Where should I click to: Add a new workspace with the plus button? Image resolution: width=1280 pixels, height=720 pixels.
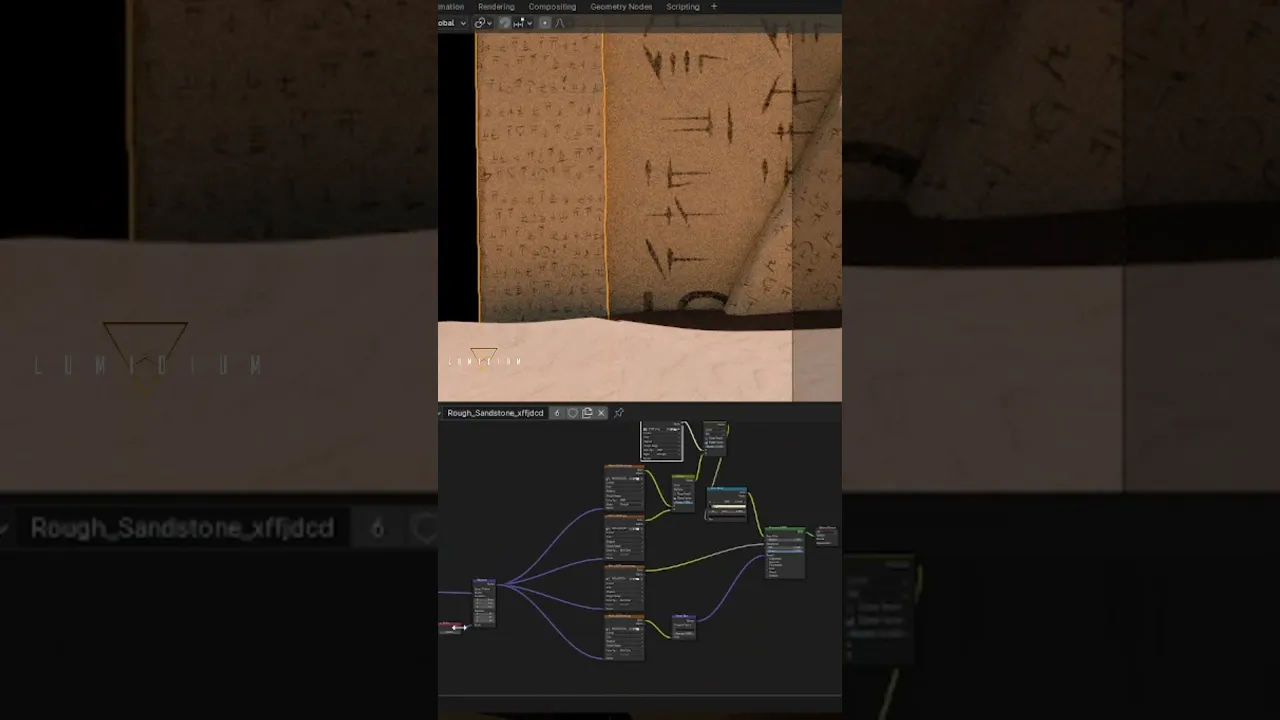714,7
